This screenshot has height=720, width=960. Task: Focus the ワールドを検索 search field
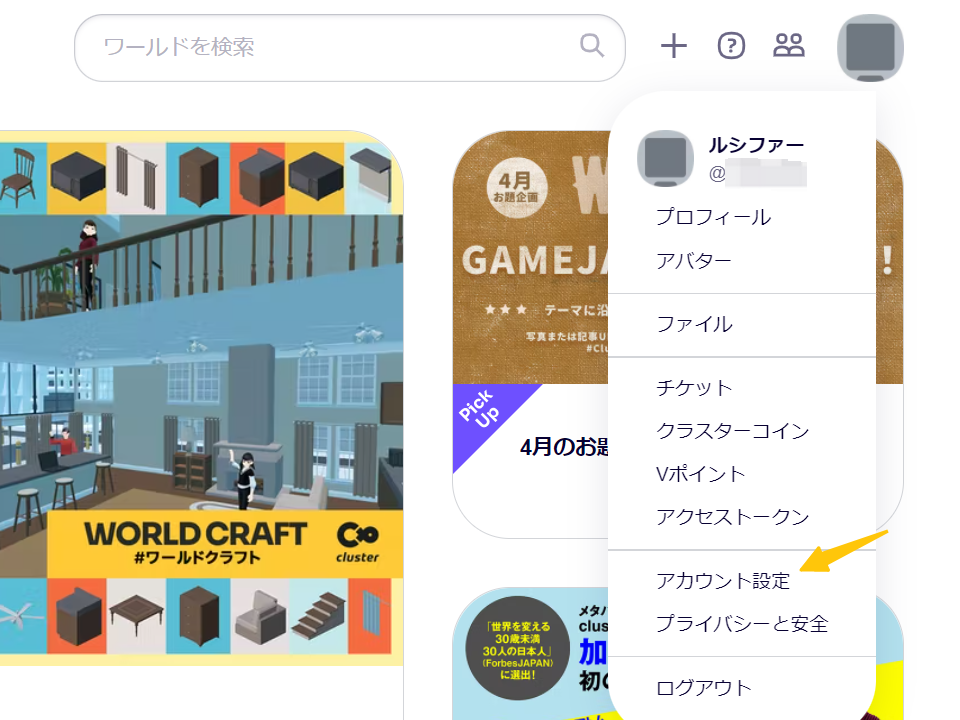350,48
